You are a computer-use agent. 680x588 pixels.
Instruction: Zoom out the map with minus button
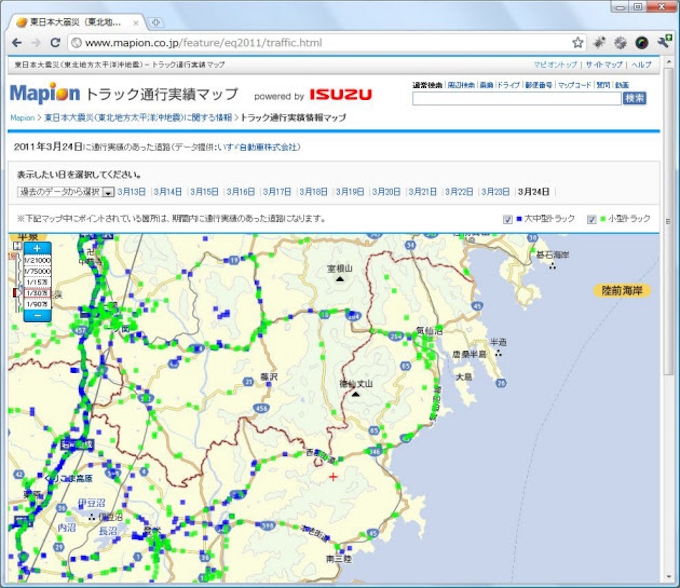37,316
